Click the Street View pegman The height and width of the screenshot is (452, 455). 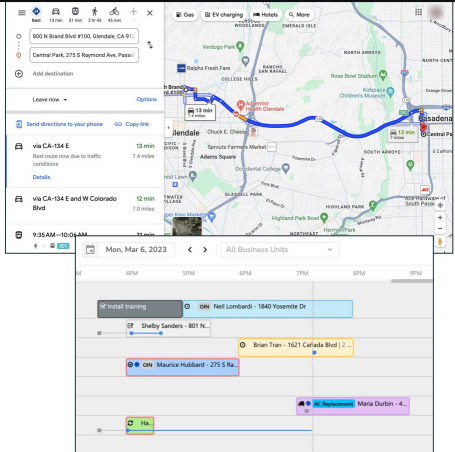(x=440, y=242)
